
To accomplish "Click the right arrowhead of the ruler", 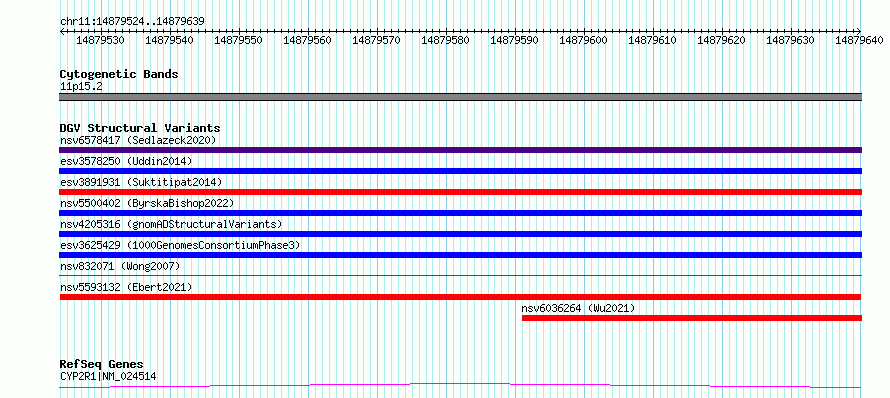I will pos(859,31).
